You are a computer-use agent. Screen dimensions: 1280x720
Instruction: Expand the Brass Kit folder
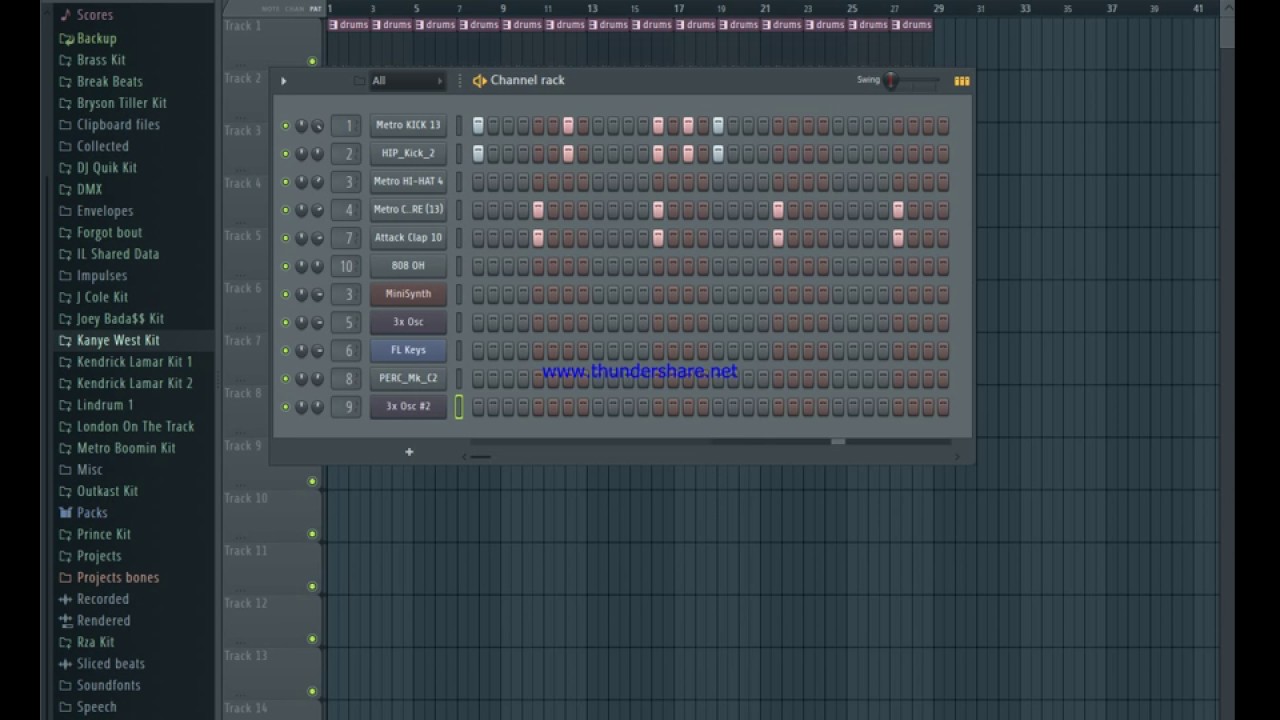(101, 60)
